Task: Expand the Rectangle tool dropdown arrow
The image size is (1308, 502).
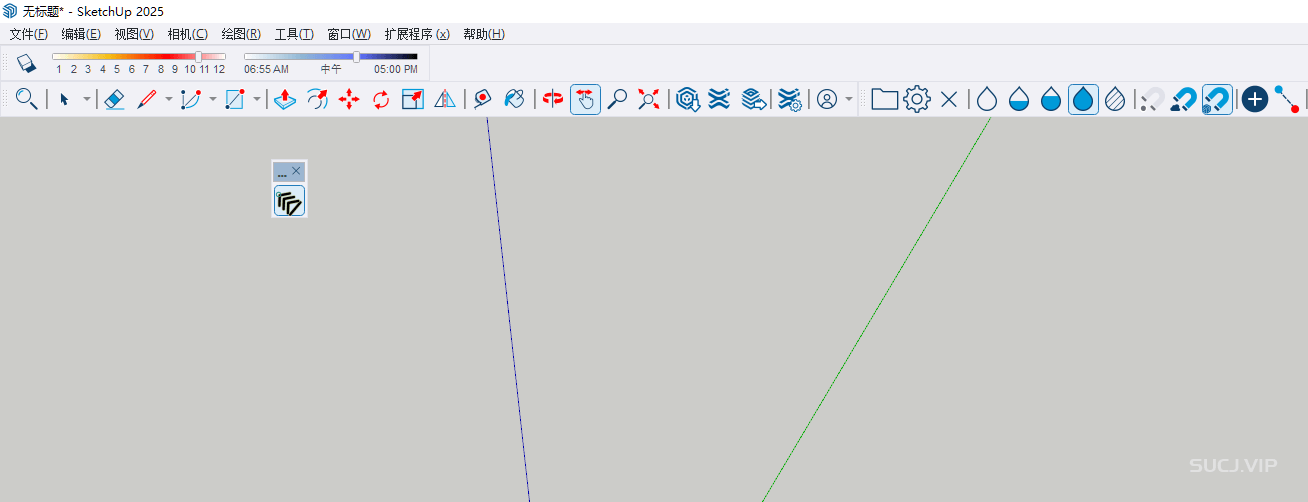Action: (257, 99)
